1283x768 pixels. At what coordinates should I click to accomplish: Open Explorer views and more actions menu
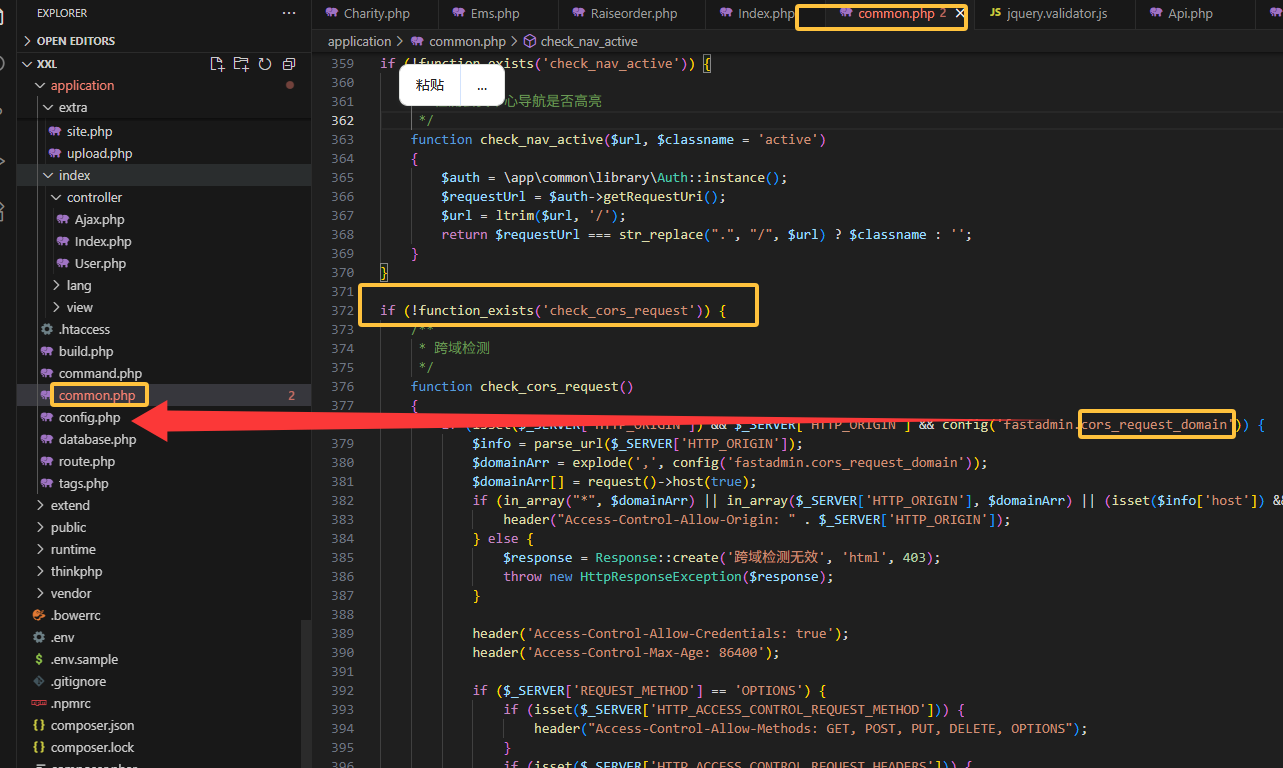coord(289,13)
